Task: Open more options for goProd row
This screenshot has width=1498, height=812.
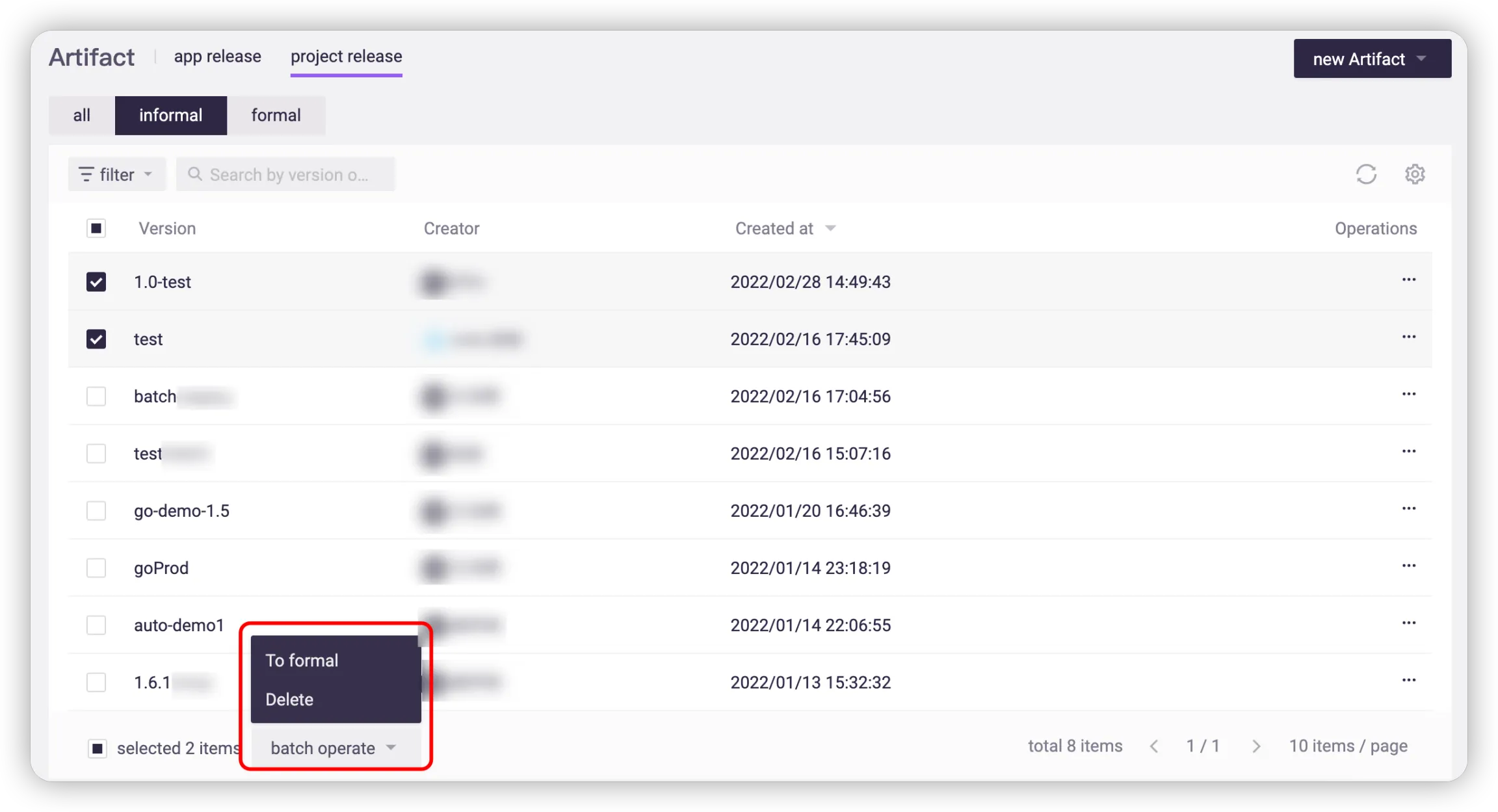Action: click(1408, 566)
